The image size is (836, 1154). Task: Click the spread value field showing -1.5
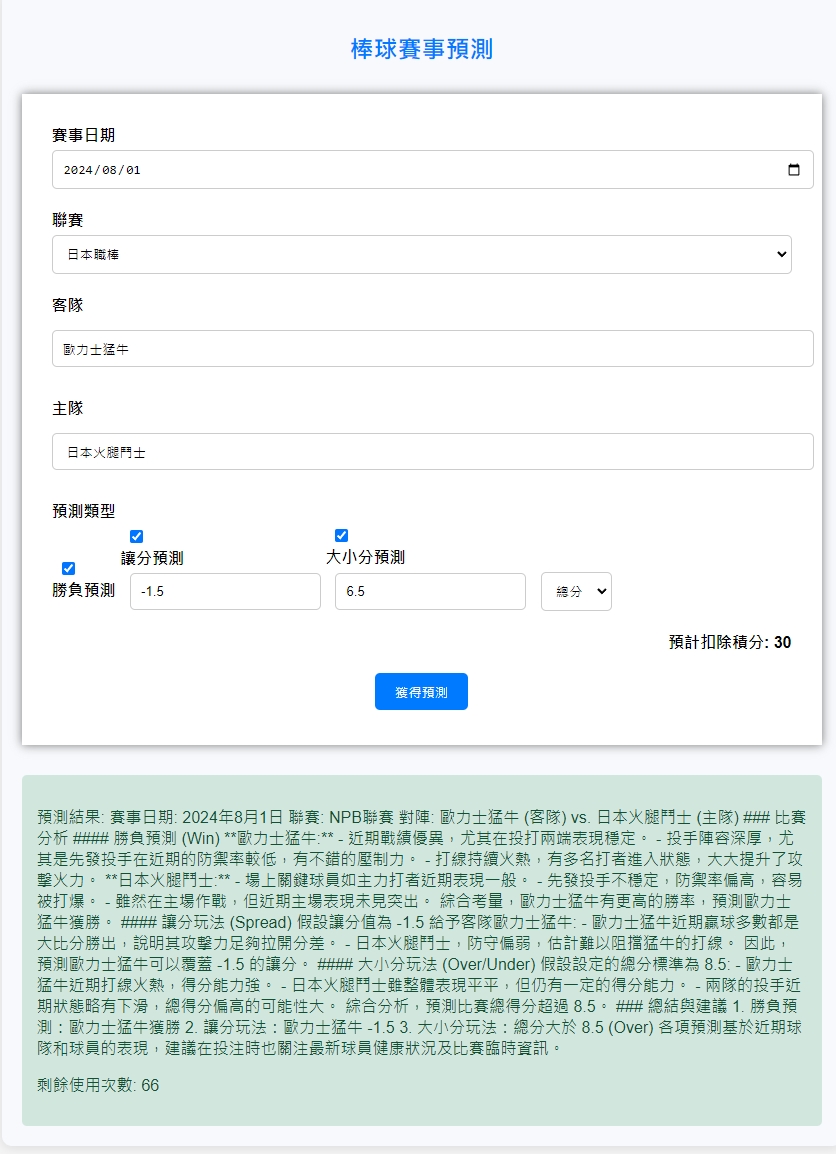click(x=225, y=592)
